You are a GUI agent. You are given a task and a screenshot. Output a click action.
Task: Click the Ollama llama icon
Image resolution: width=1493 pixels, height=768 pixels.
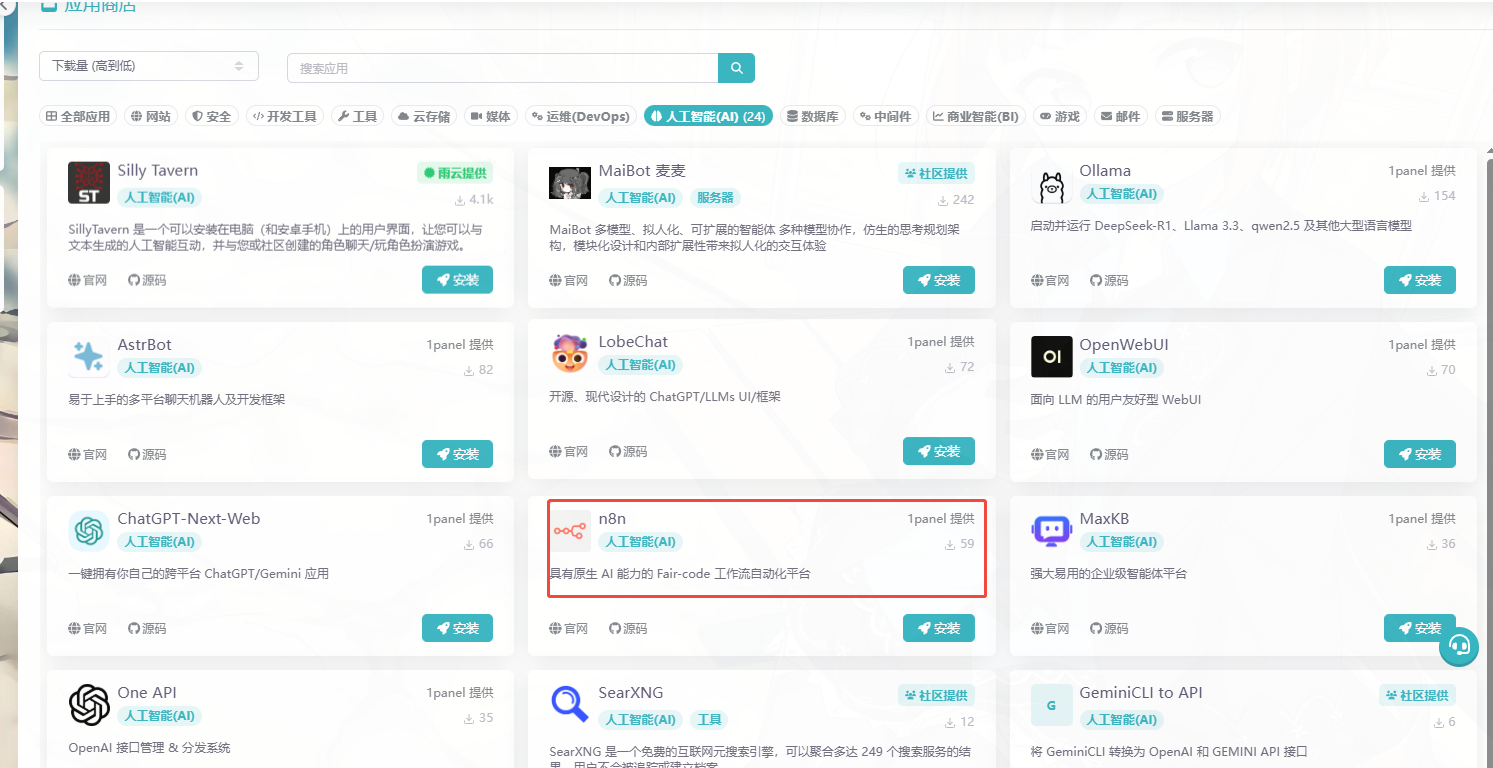tap(1051, 184)
